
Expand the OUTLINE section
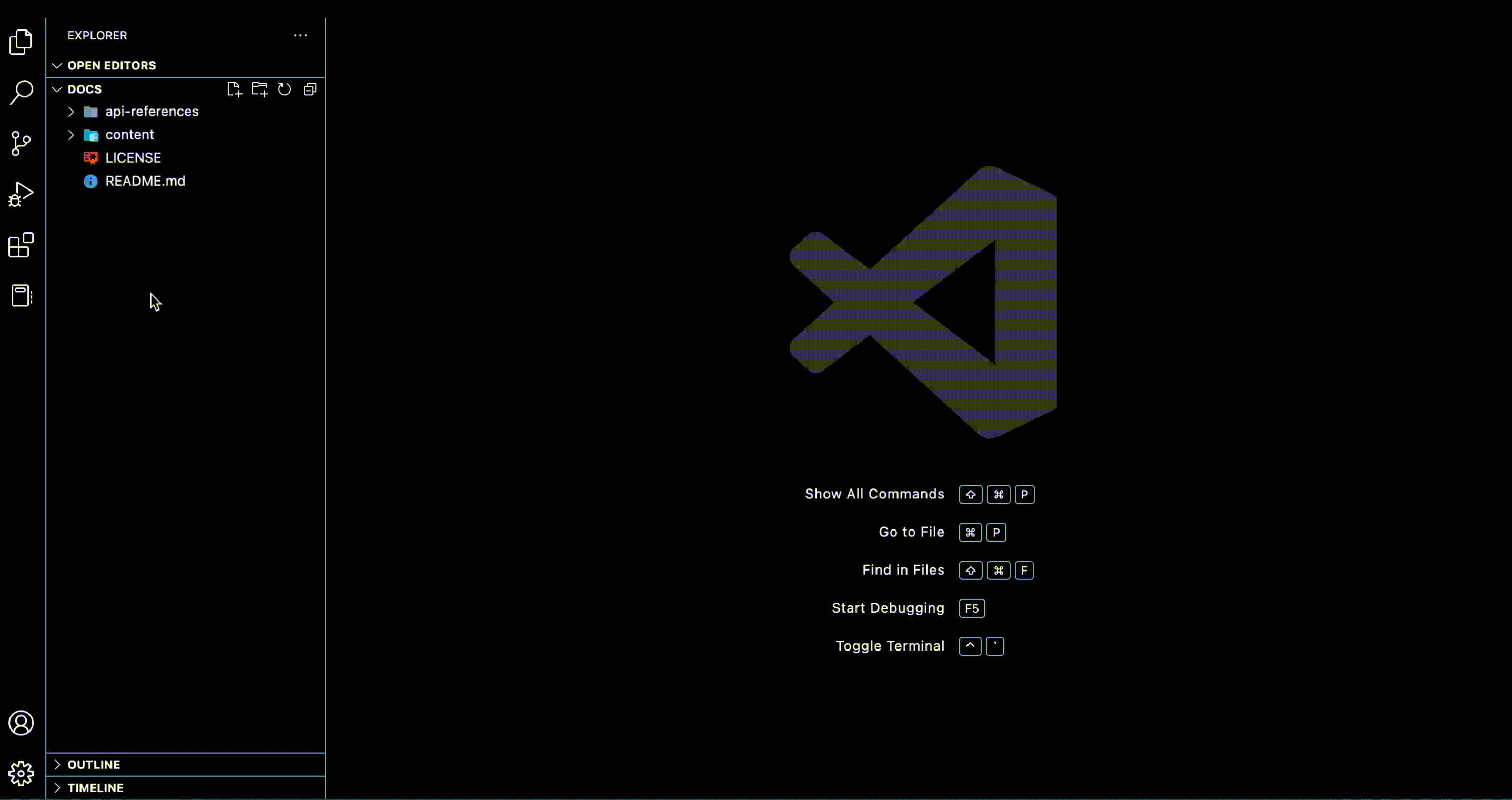(94, 765)
